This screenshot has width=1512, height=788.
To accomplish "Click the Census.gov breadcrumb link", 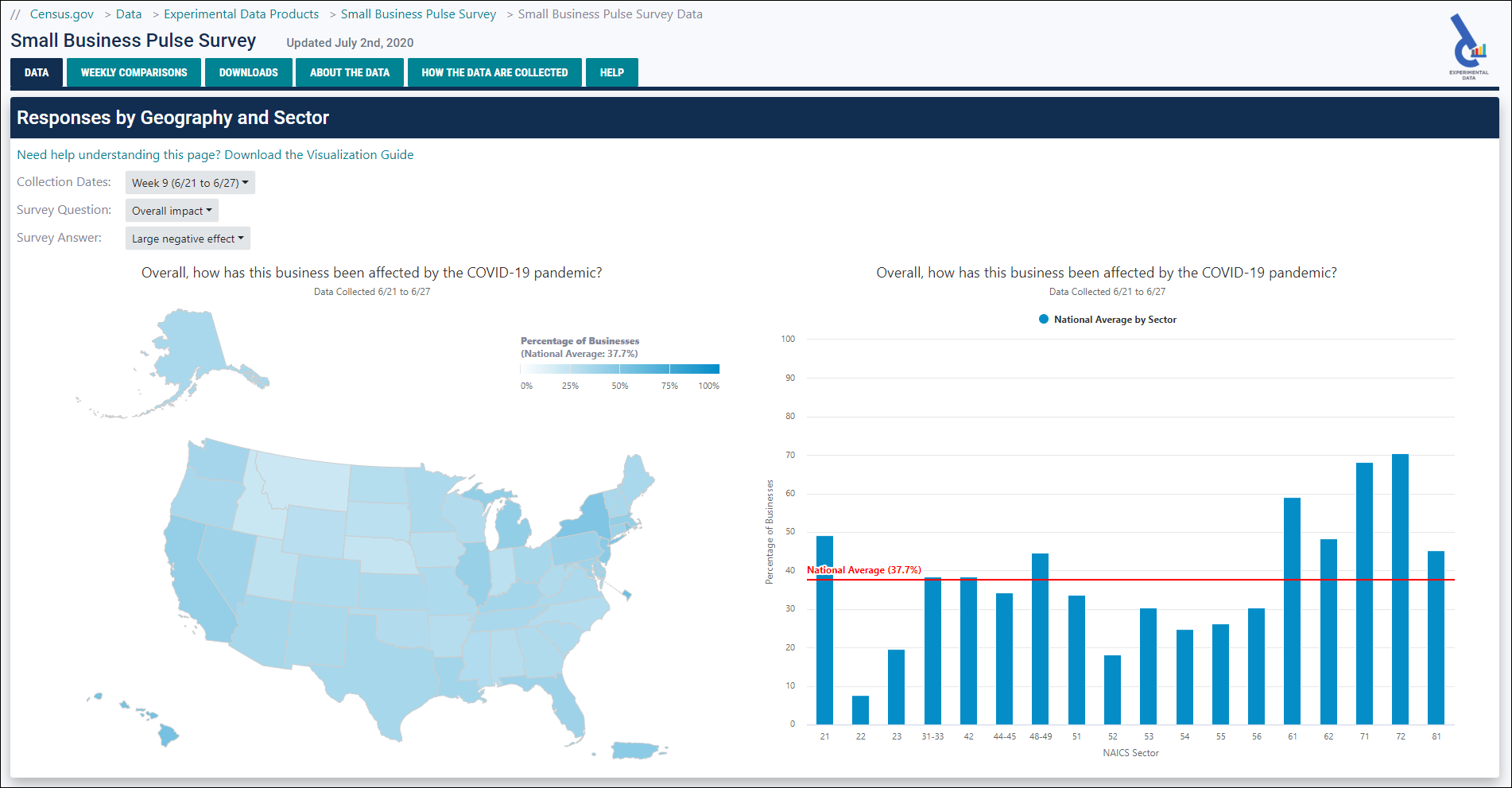I will (61, 14).
